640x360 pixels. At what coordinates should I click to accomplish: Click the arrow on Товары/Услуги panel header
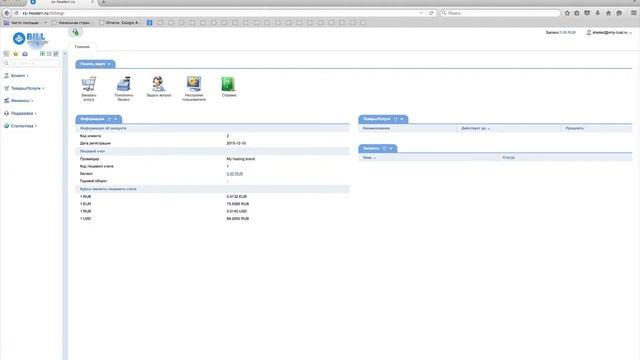402,119
